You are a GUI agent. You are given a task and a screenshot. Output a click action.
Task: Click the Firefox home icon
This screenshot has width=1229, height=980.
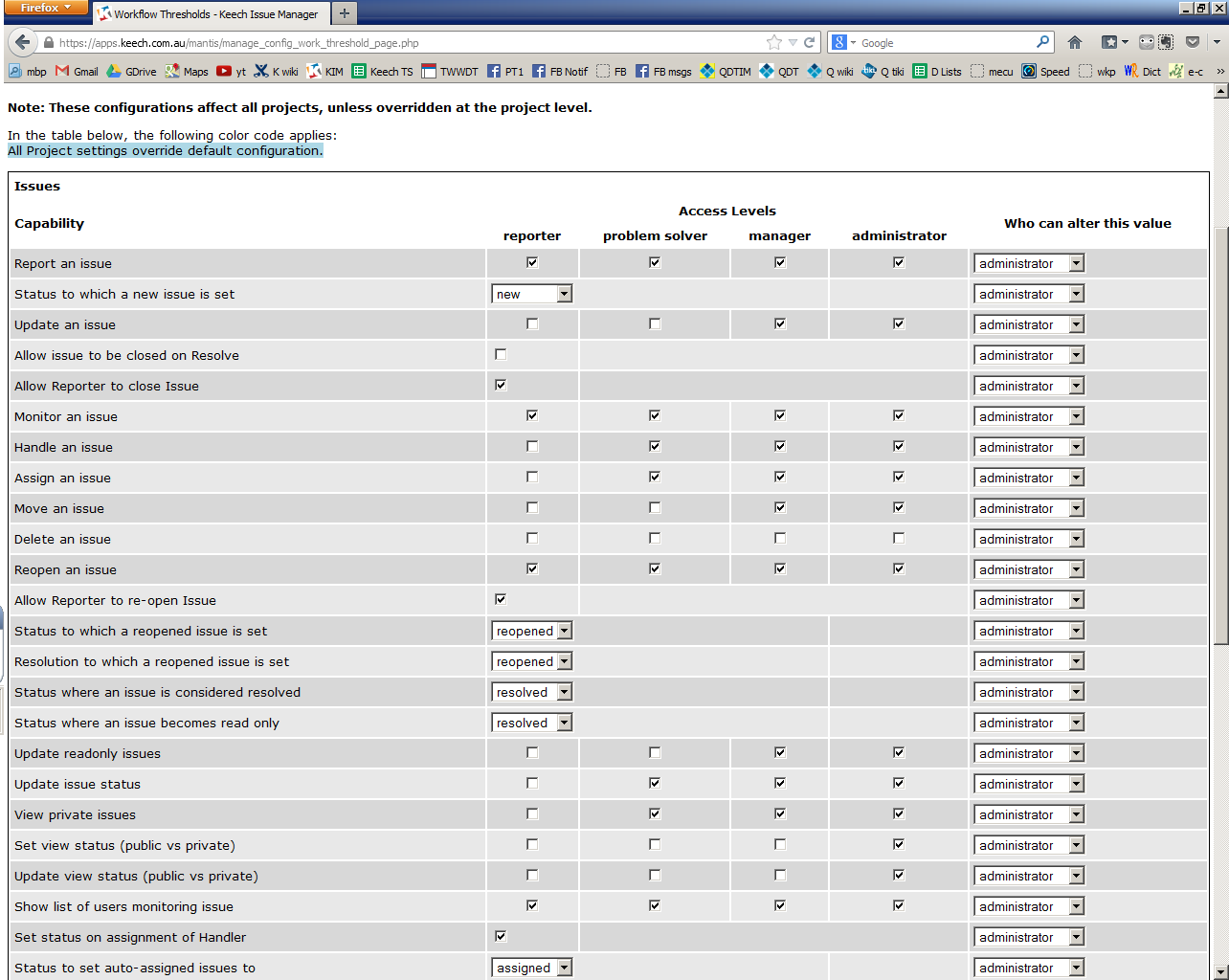pos(1075,42)
